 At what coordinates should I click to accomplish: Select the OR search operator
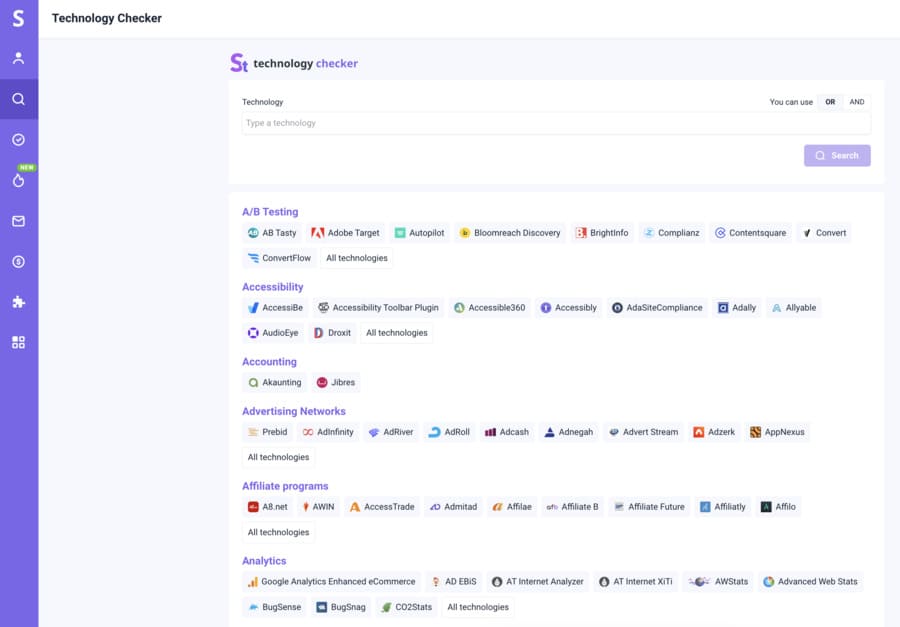[x=830, y=101]
